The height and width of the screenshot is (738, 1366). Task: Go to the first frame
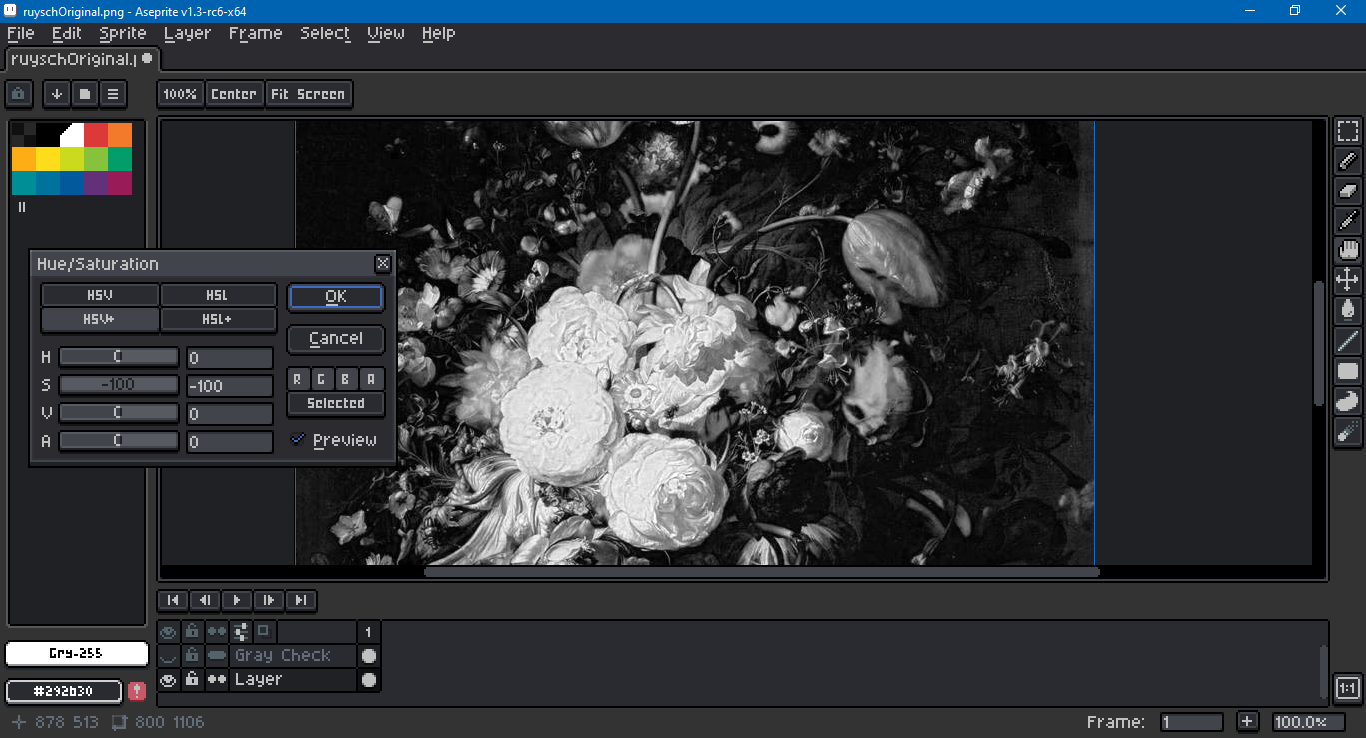[173, 600]
